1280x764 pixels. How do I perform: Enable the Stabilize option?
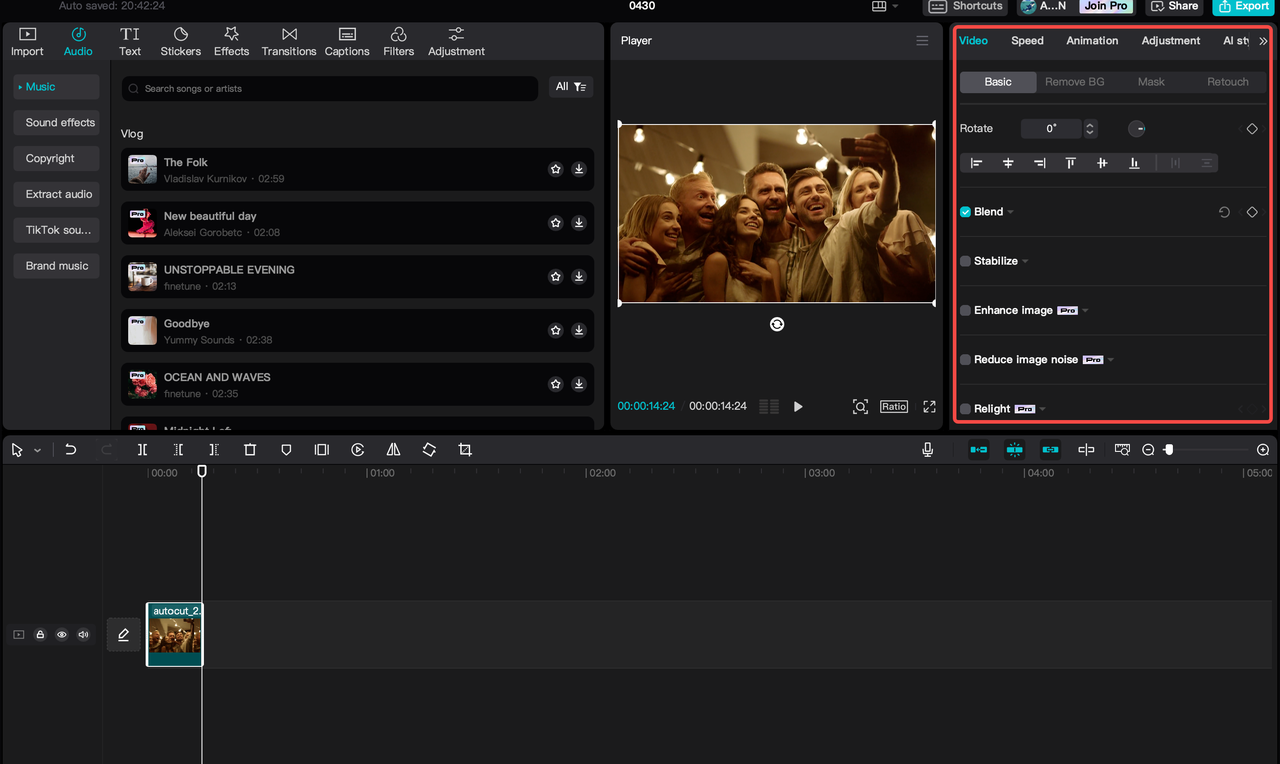coord(963,261)
